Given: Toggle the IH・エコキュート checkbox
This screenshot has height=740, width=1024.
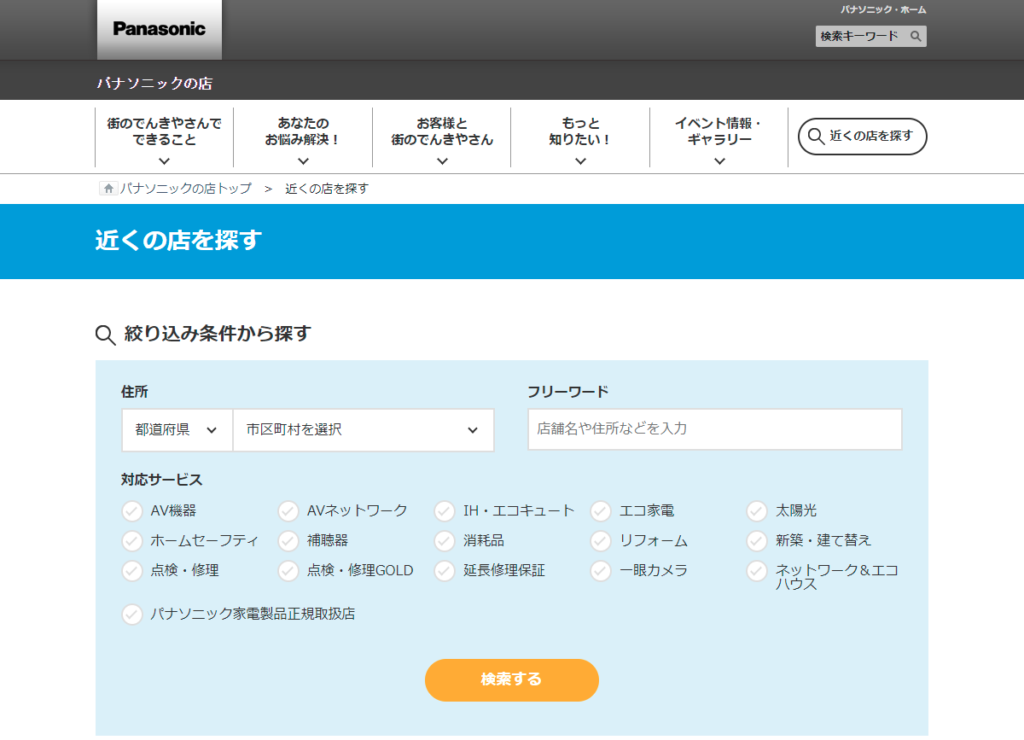Looking at the screenshot, I should point(444,511).
